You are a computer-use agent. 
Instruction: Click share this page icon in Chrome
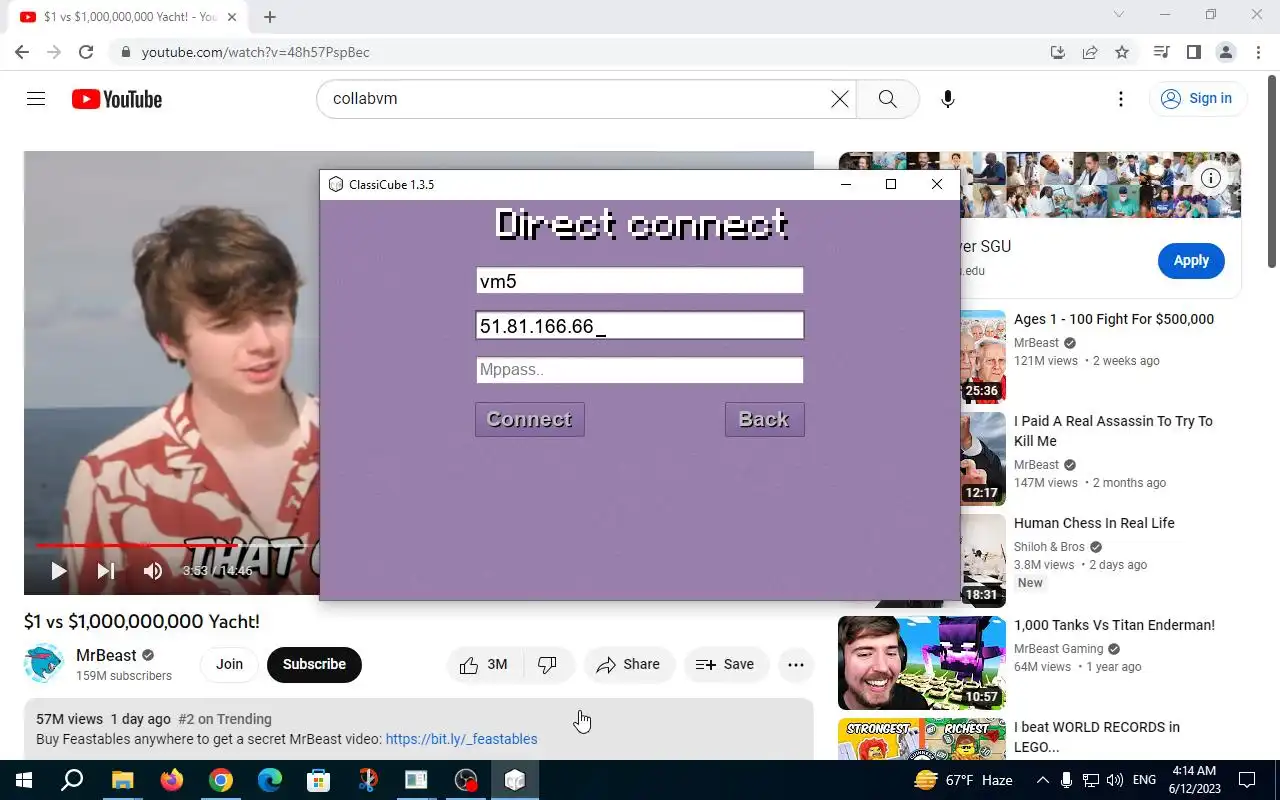coord(1090,52)
